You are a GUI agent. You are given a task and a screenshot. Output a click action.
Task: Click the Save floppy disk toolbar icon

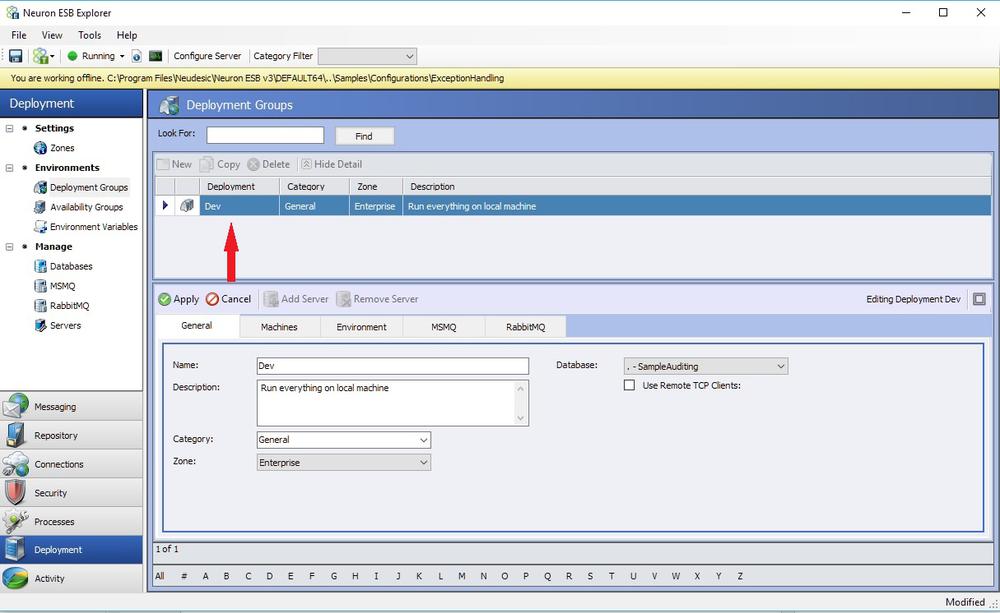(x=15, y=56)
